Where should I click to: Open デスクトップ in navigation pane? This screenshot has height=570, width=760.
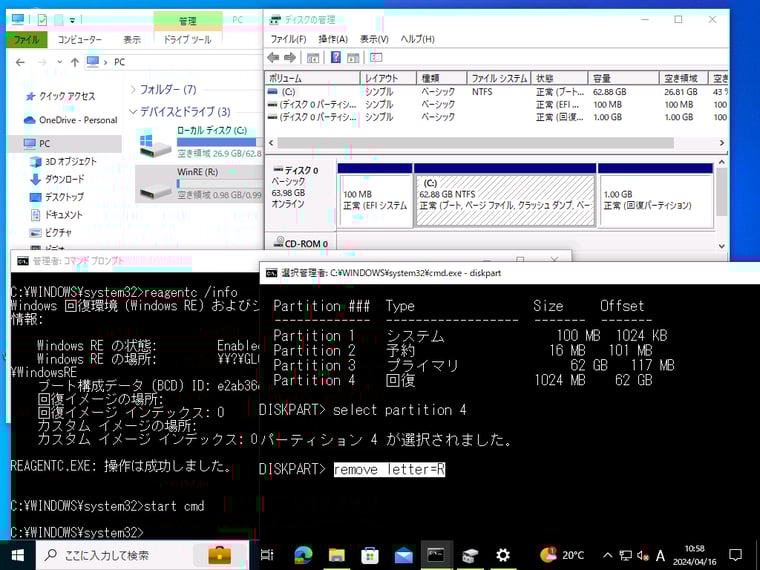(64, 197)
